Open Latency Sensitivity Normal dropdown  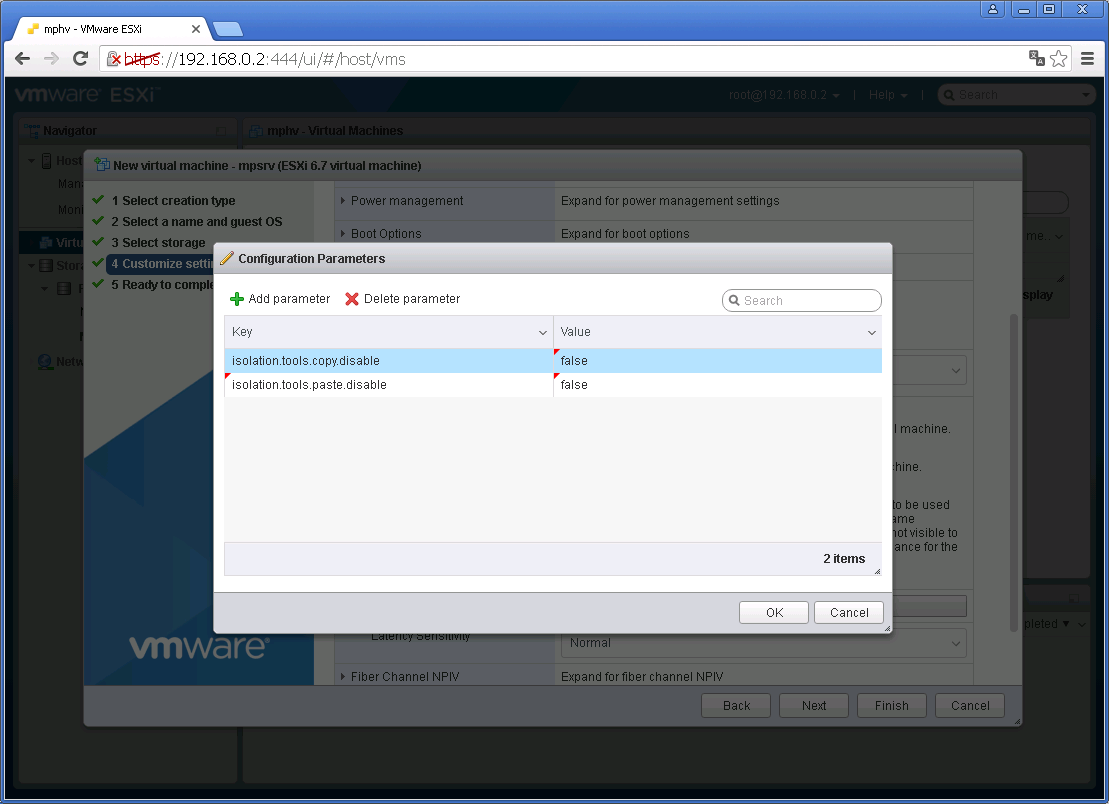point(764,643)
